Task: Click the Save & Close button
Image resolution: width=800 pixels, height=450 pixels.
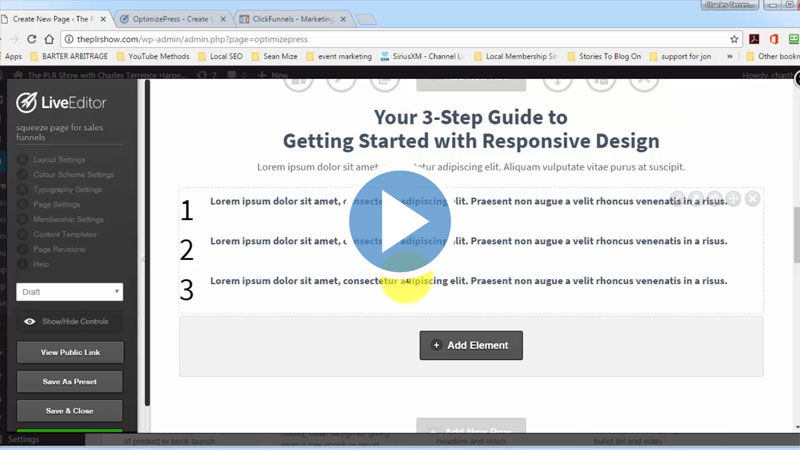Action: click(x=70, y=410)
